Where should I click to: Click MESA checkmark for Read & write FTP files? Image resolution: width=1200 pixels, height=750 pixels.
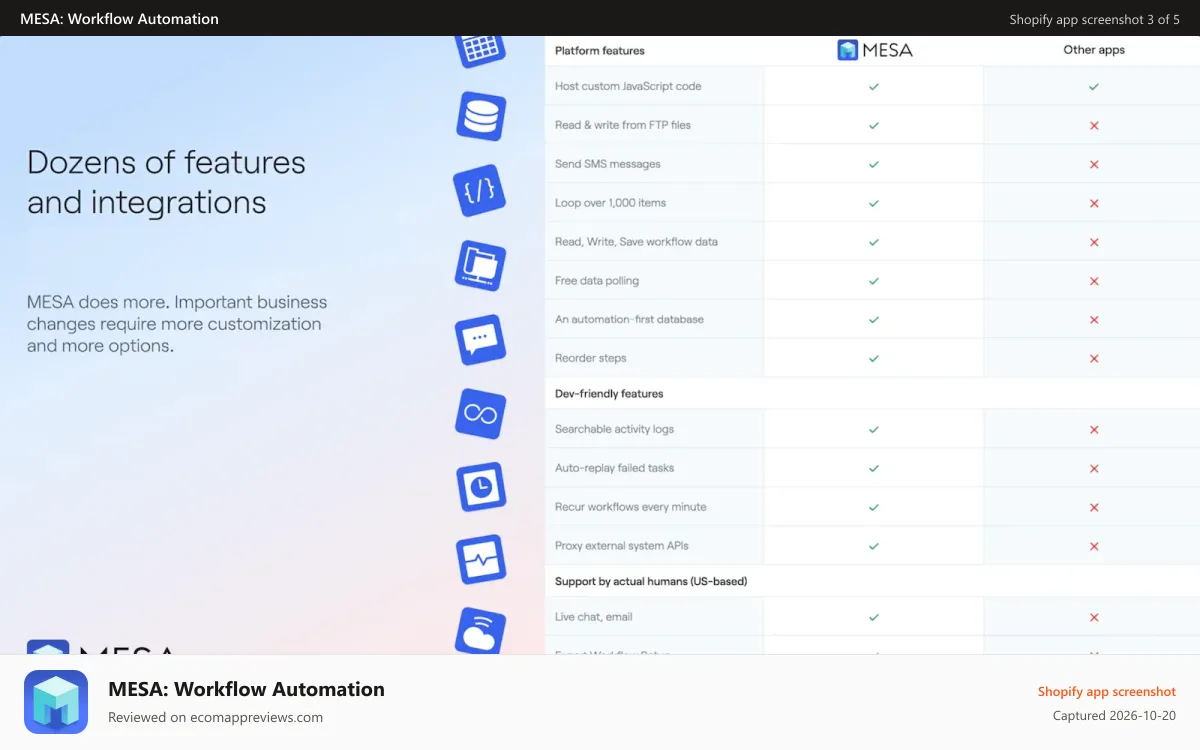point(874,125)
